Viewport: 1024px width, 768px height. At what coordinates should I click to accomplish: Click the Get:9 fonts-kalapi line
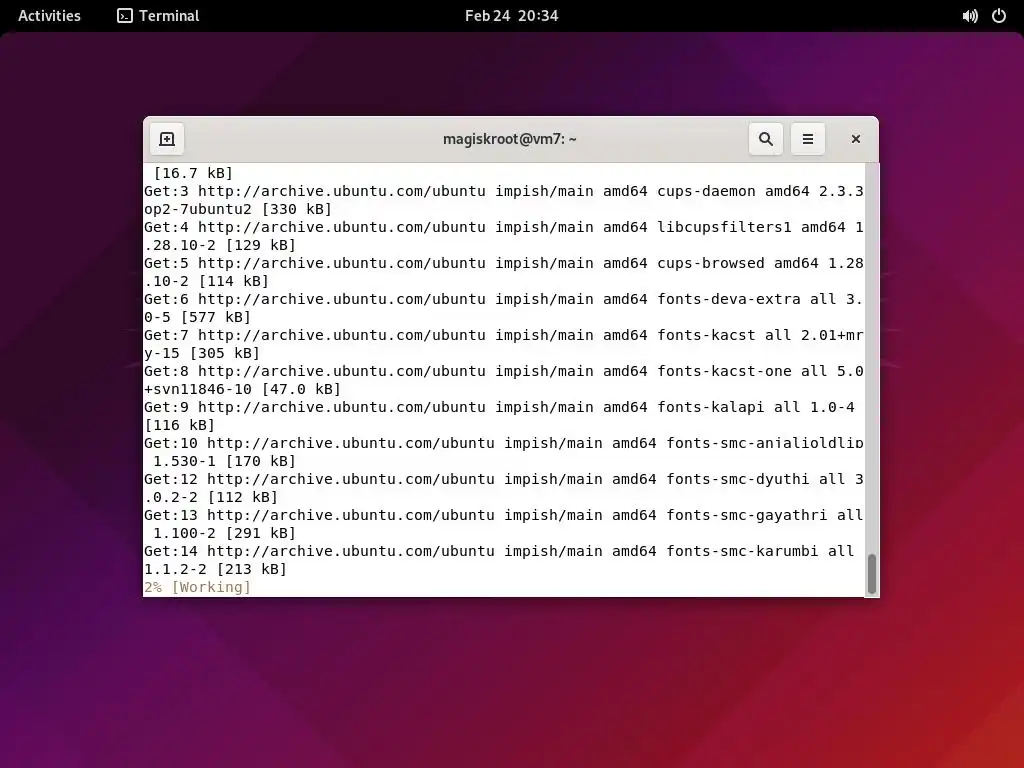[x=500, y=407]
